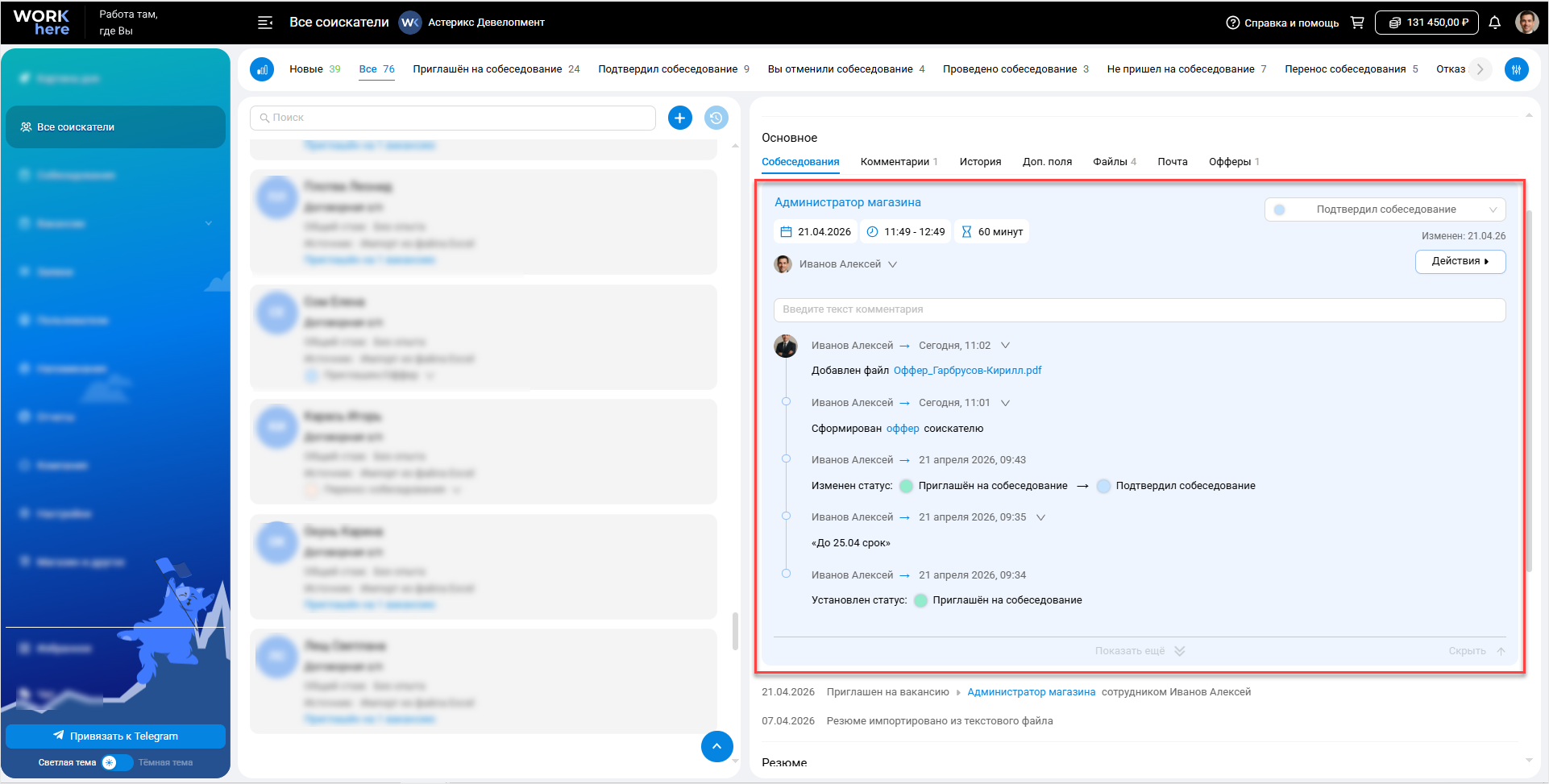
Task: Switch to the Доп. поля tab
Action: point(1047,162)
